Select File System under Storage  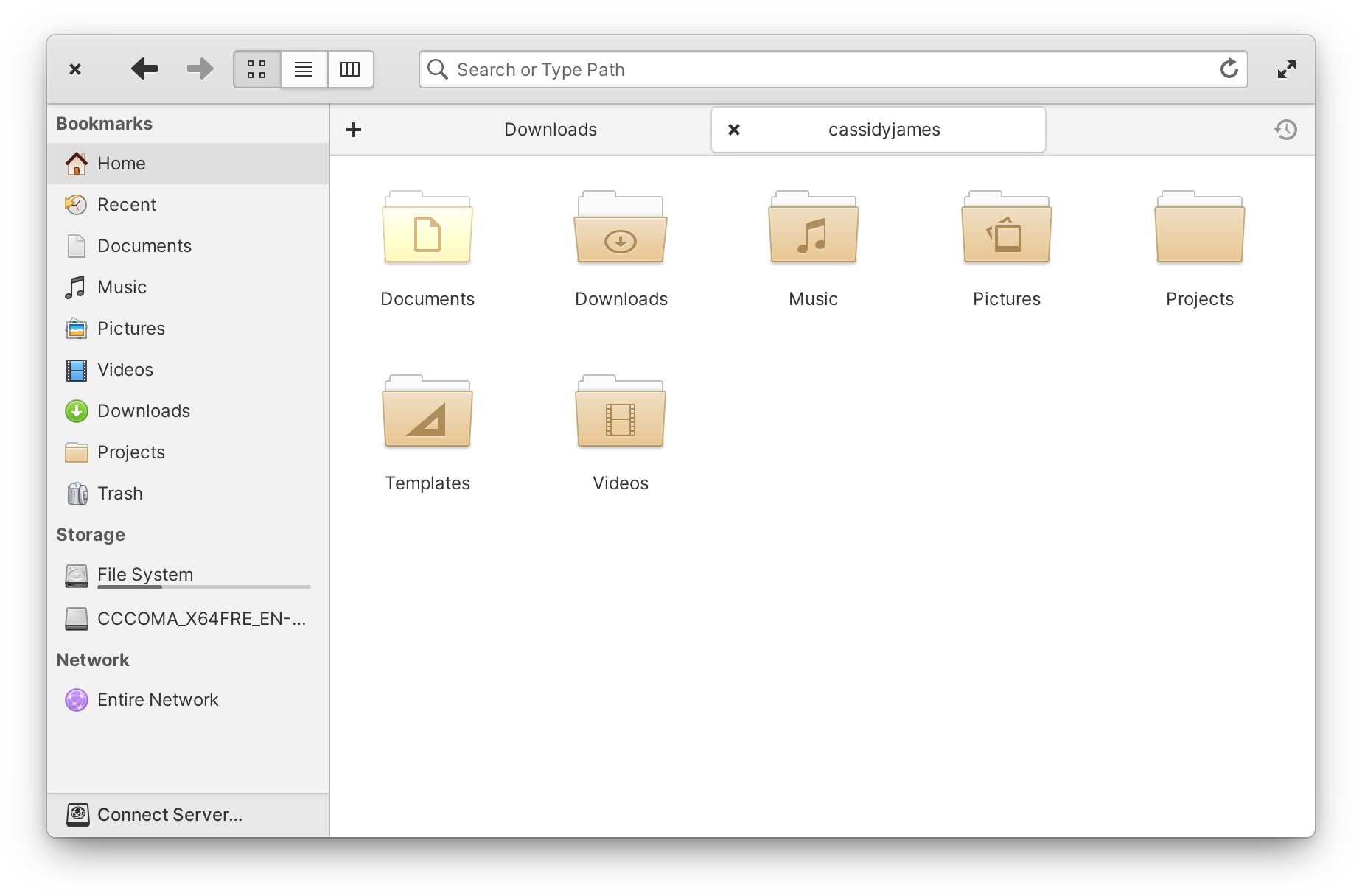pyautogui.click(x=144, y=573)
